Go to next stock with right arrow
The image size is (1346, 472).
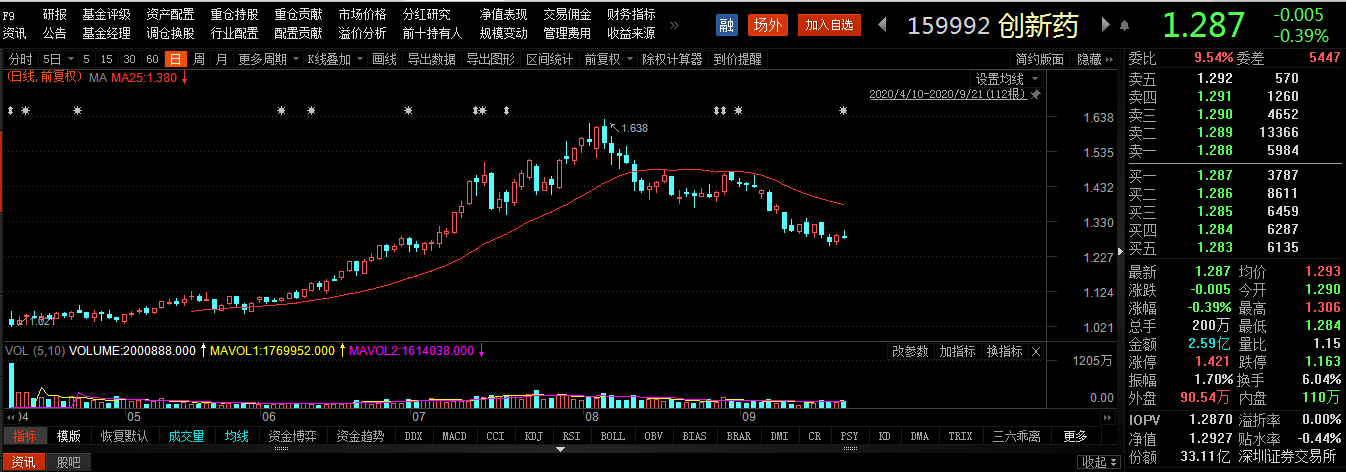click(1105, 24)
